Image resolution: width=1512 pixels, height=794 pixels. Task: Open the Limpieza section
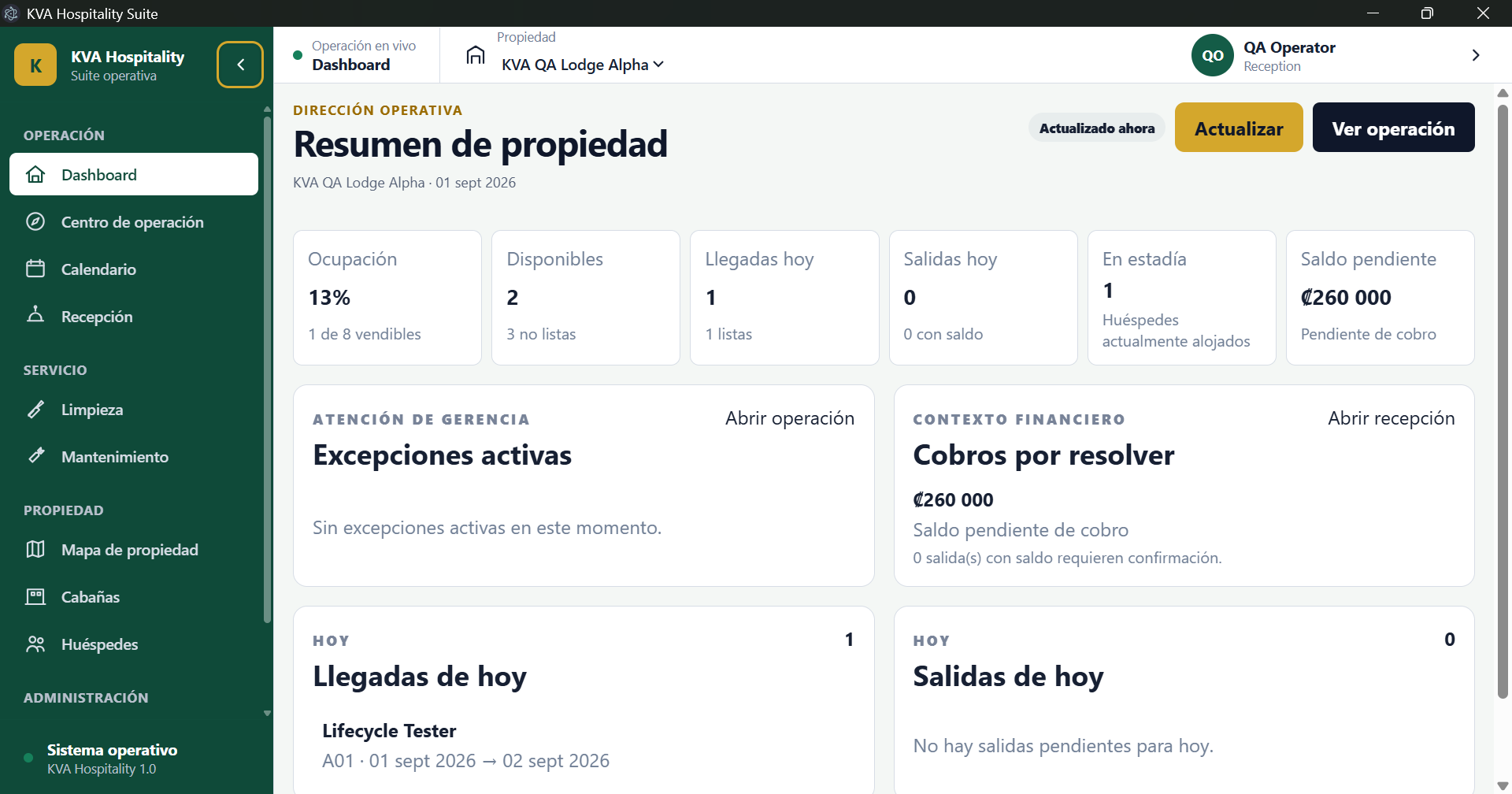pos(134,409)
